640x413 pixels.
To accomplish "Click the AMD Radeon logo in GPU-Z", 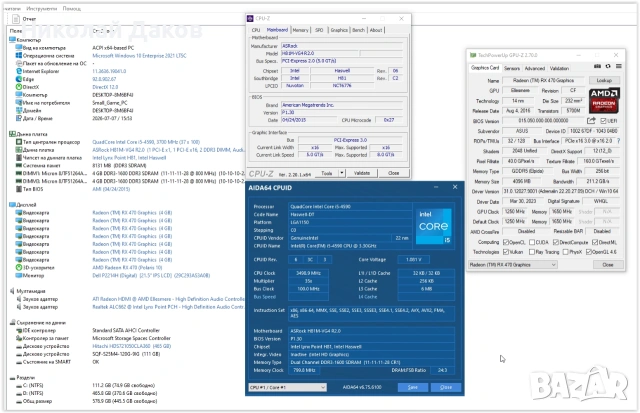I will pyautogui.click(x=604, y=100).
